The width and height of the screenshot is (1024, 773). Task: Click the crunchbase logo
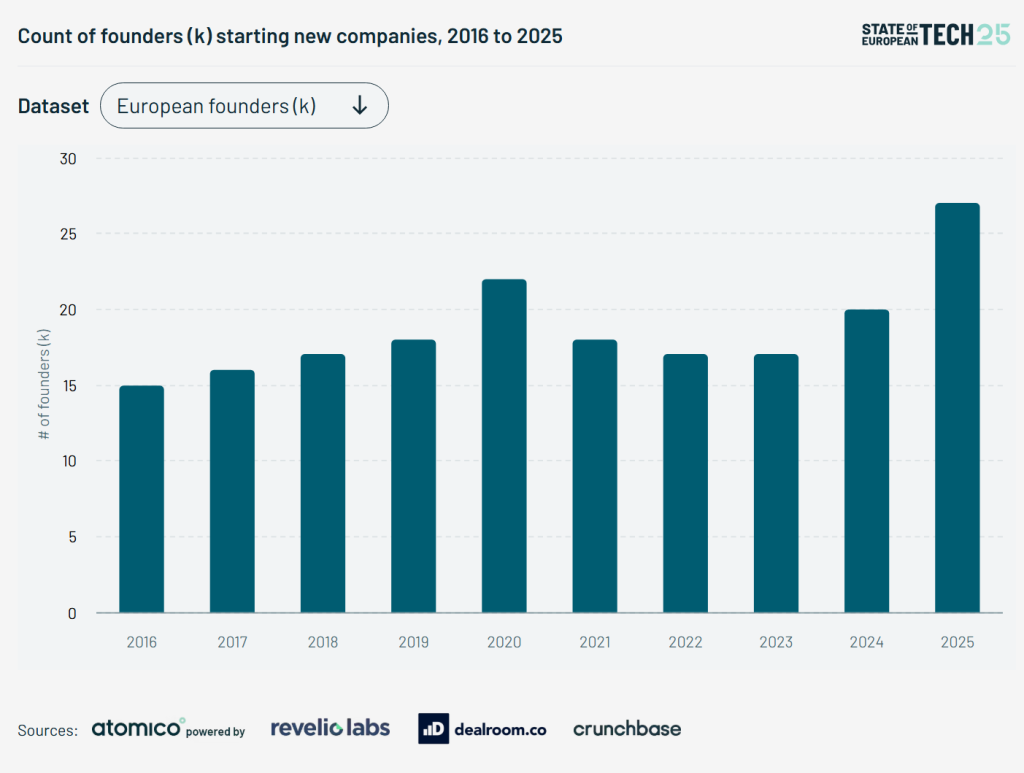coord(626,728)
